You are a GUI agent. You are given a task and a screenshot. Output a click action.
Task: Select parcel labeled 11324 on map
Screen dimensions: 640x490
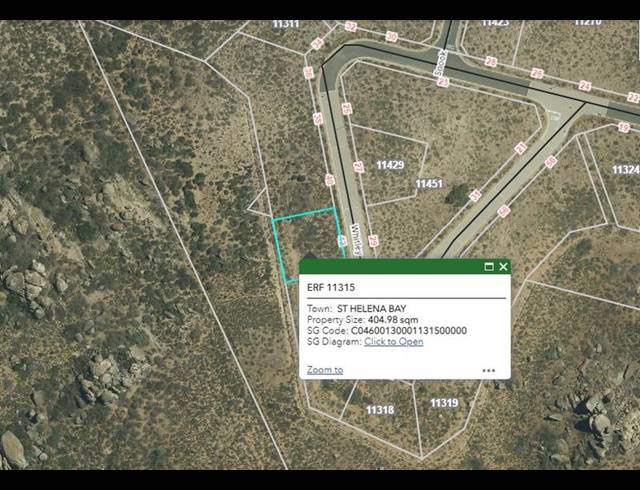[x=625, y=169]
